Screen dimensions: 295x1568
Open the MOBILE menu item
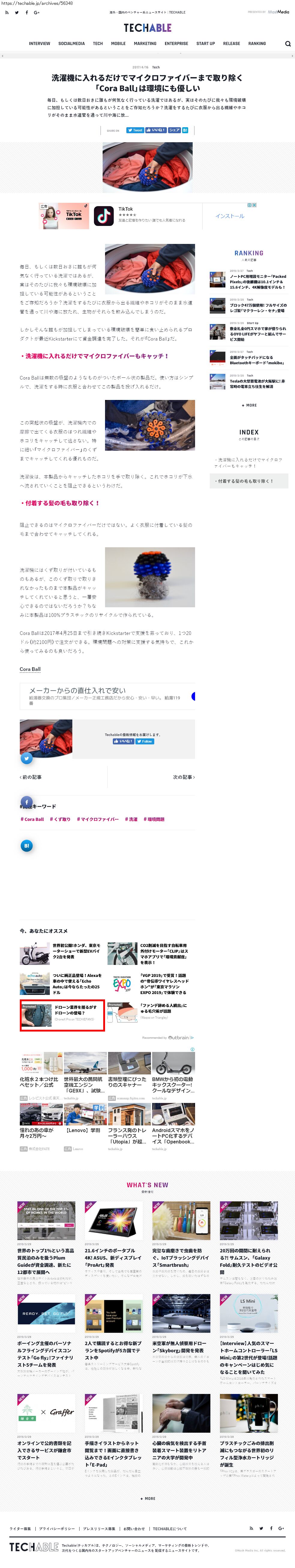pos(118,44)
